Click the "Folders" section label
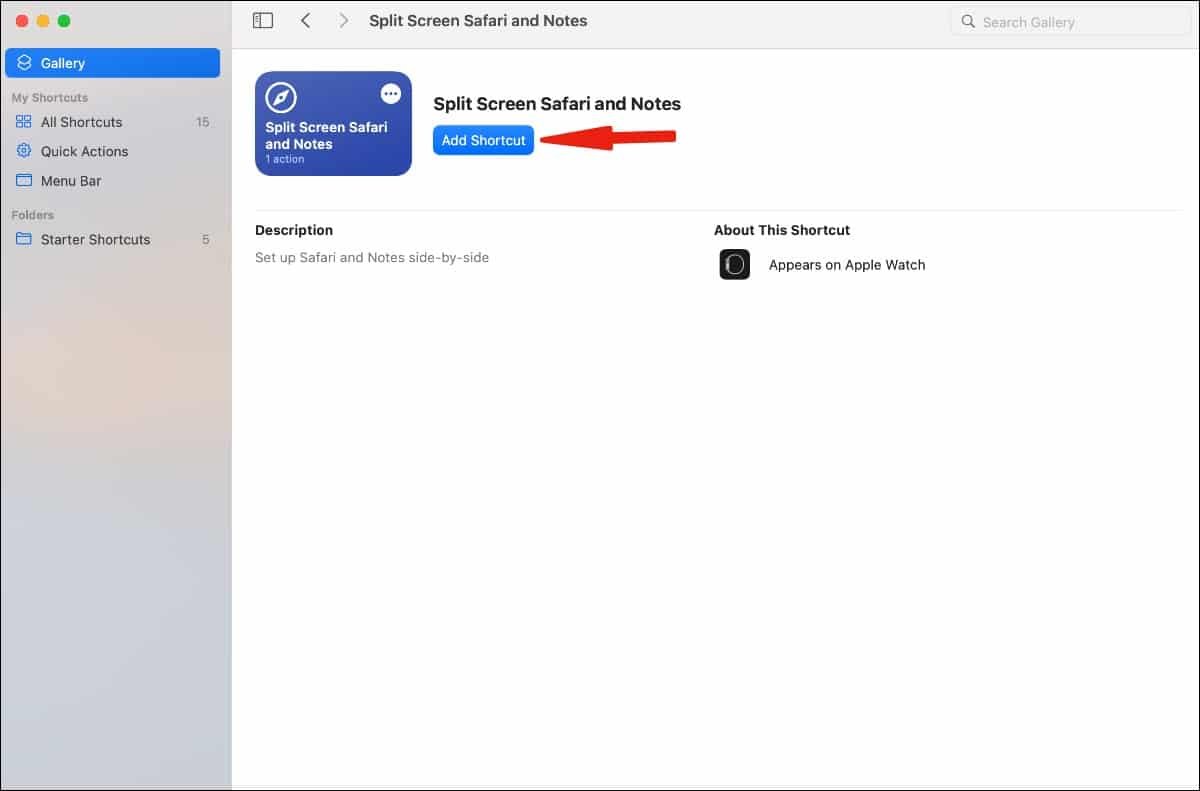 [x=33, y=215]
